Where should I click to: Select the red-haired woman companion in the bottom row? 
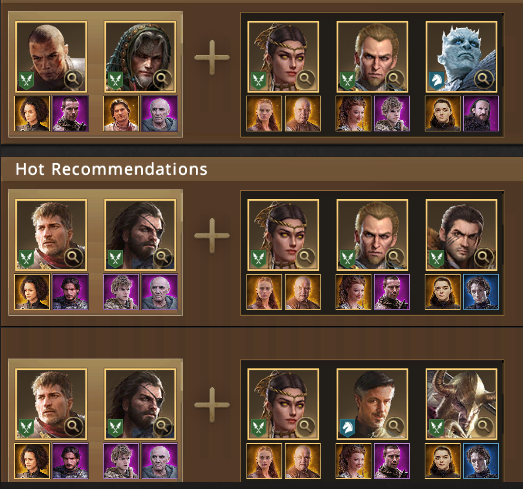click(x=264, y=461)
